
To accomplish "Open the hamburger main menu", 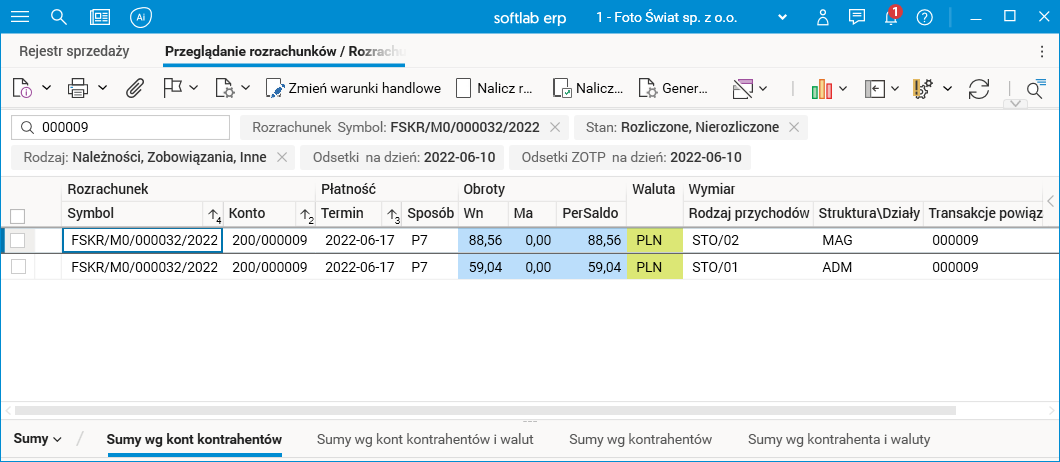I will (x=20, y=17).
